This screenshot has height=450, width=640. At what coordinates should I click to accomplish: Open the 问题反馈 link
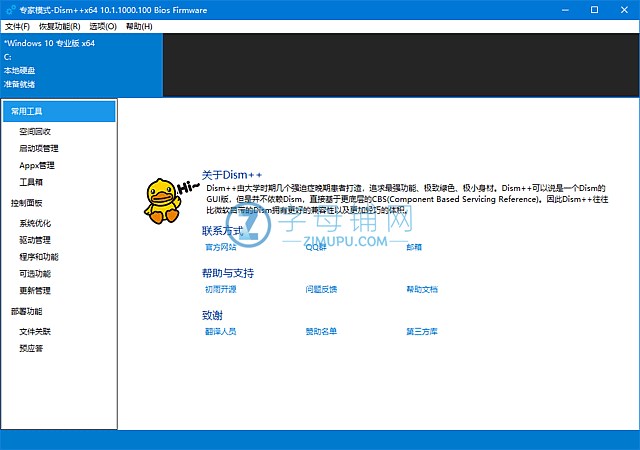pos(321,289)
